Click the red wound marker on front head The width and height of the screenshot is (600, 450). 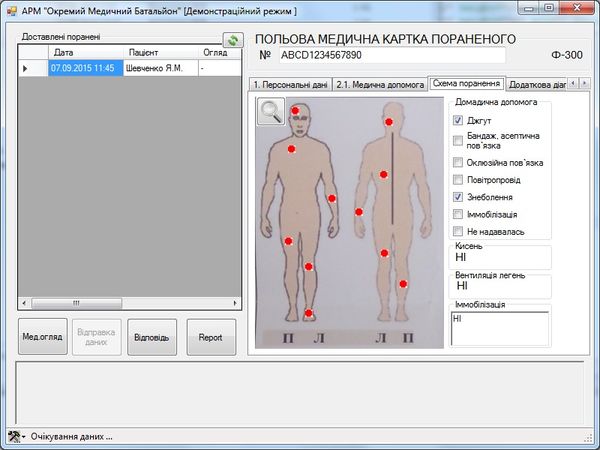coord(295,110)
